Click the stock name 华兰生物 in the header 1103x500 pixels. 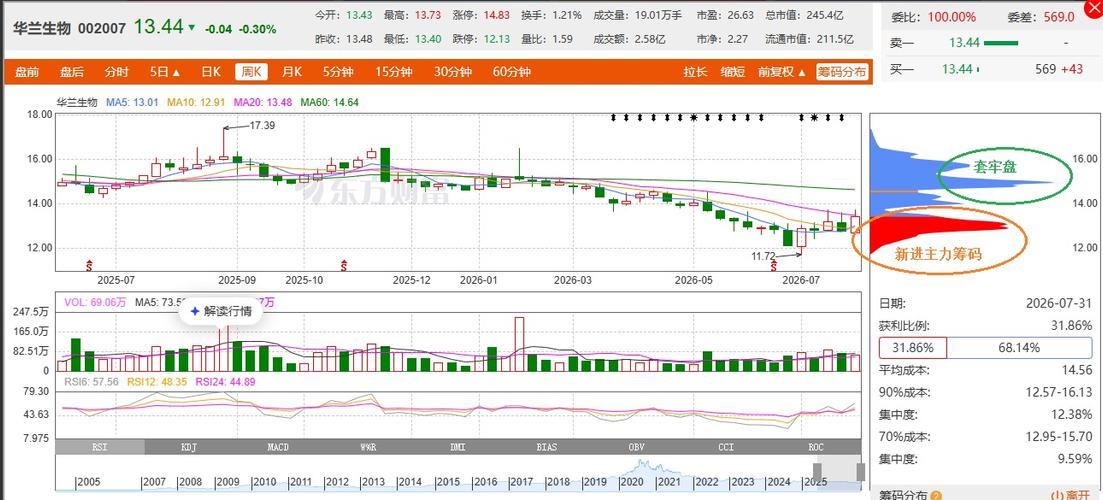tap(41, 28)
